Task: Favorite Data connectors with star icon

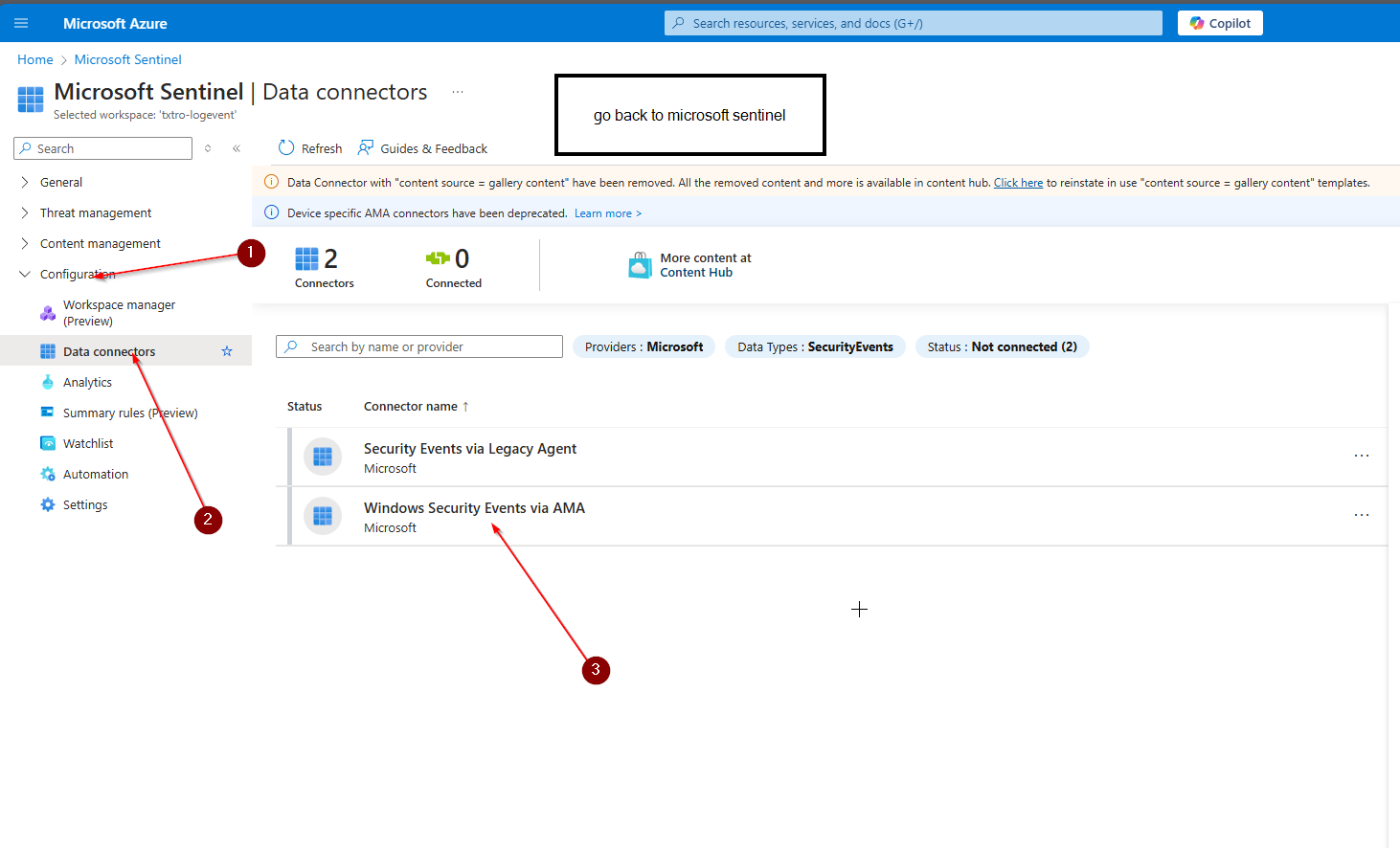Action: 227,351
